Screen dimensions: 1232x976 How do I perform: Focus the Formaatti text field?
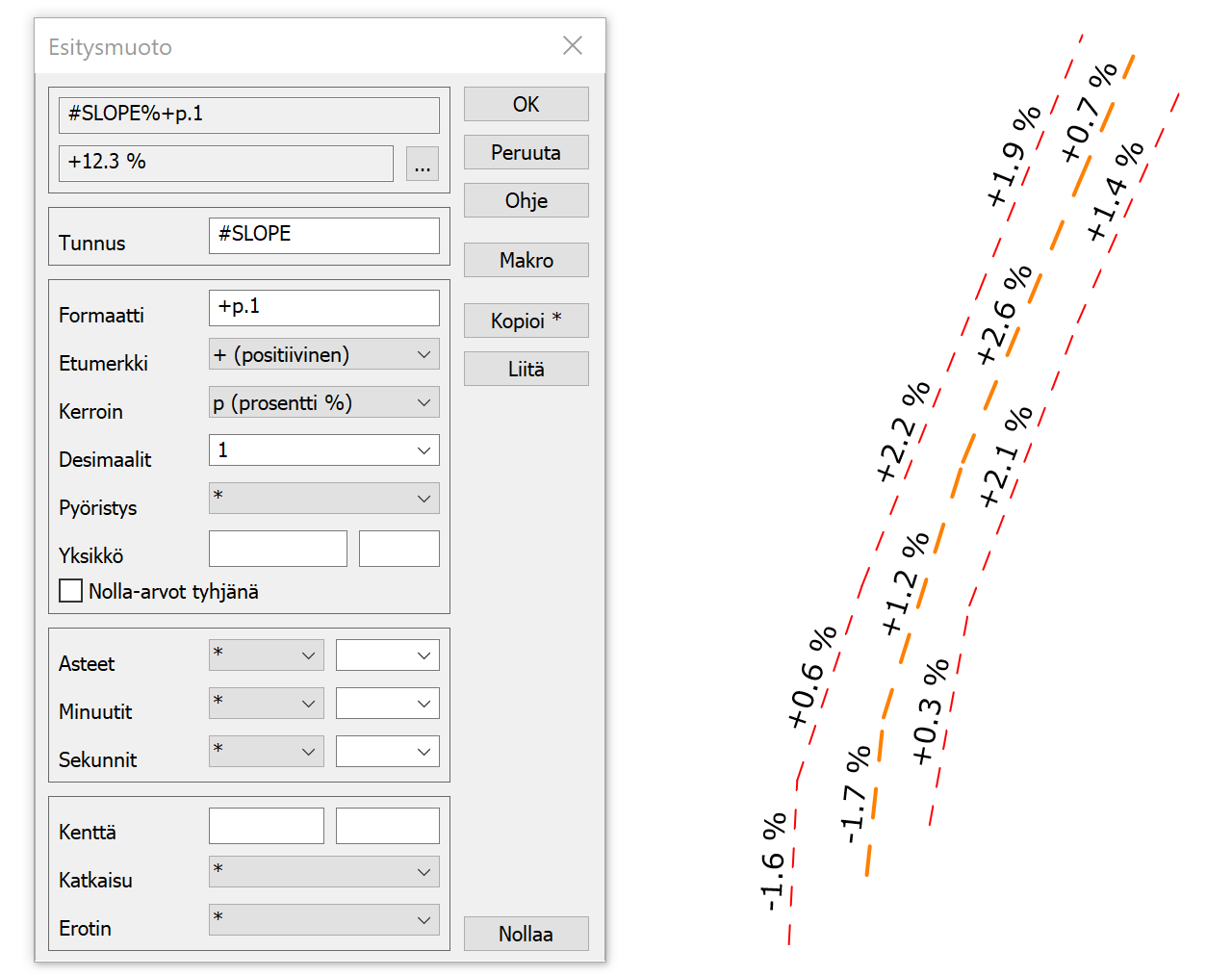click(x=323, y=307)
